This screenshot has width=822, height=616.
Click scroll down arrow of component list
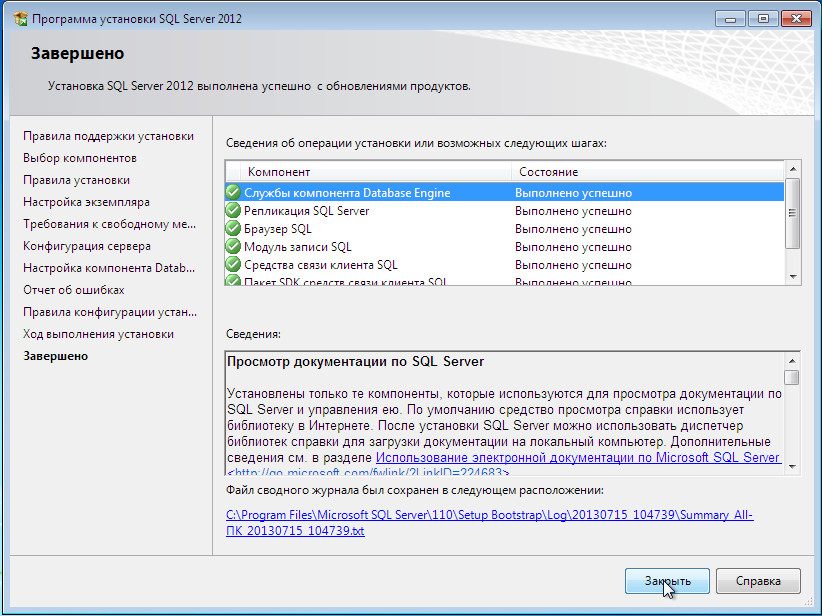tap(793, 276)
